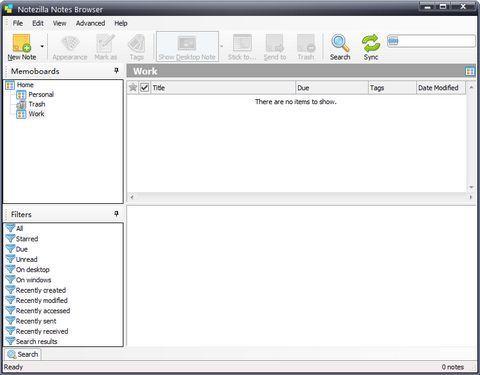The width and height of the screenshot is (480, 375).
Task: Click the Mark as toolbar icon
Action: [106, 47]
